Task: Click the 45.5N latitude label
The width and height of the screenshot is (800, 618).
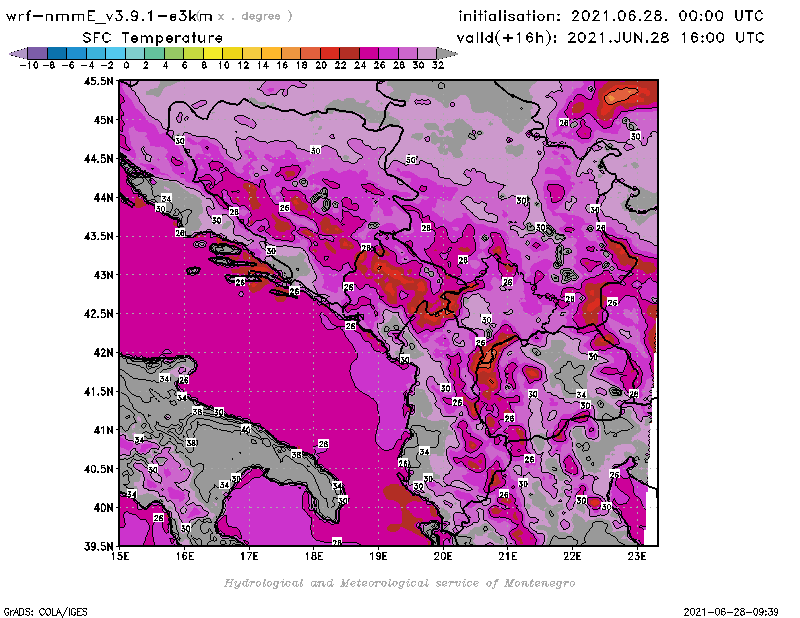Action: tap(99, 81)
